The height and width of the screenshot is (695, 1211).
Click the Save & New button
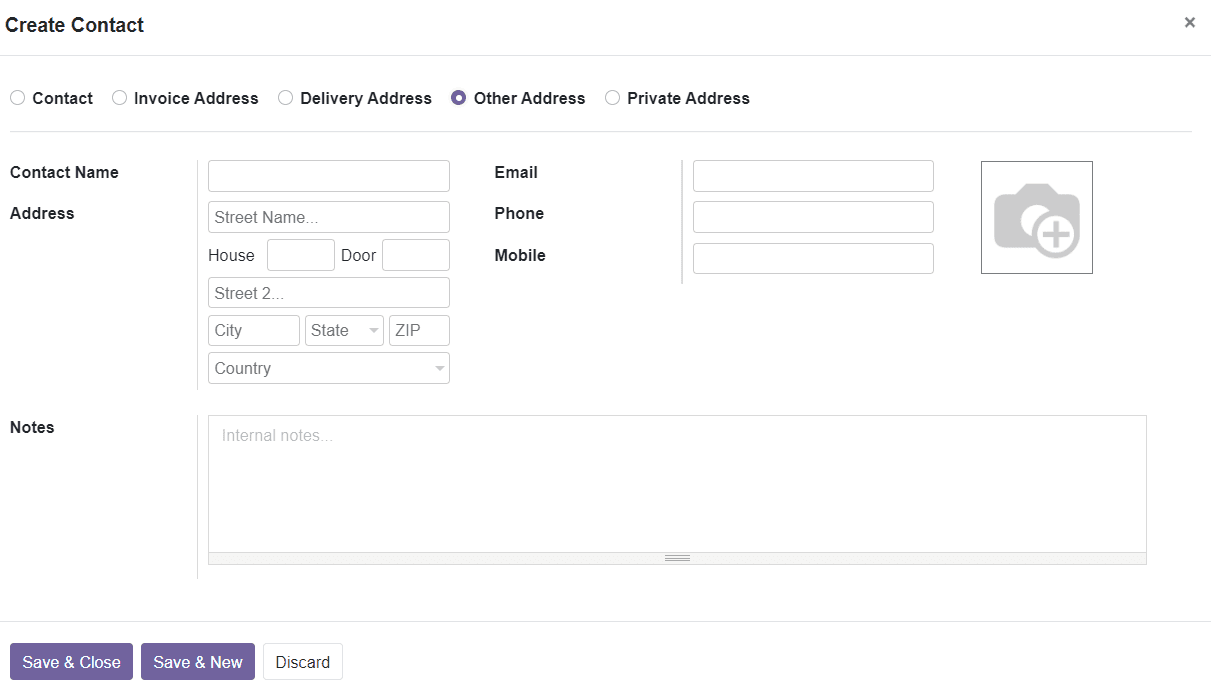pyautogui.click(x=197, y=661)
